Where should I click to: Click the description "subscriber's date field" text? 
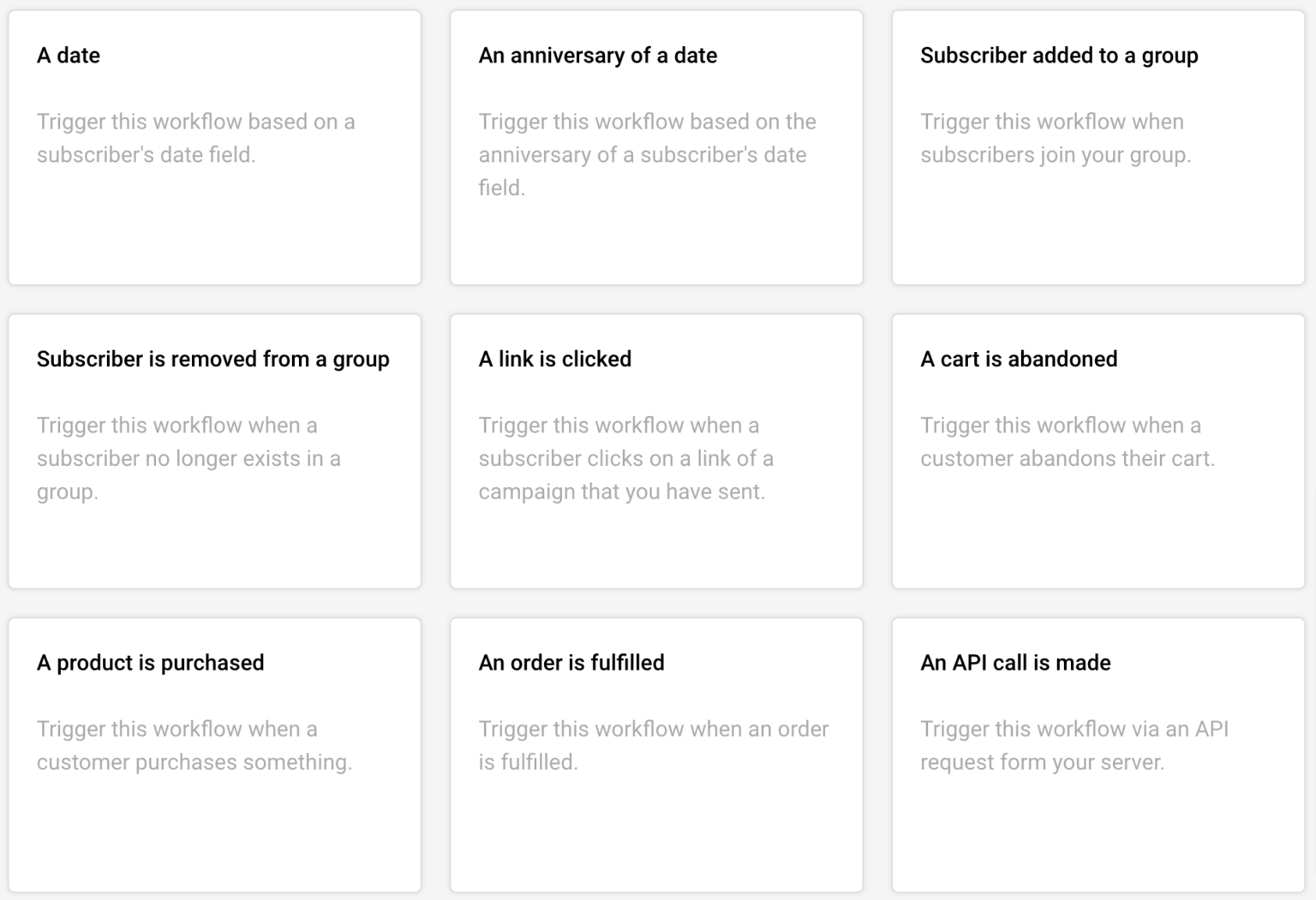pyautogui.click(x=146, y=155)
